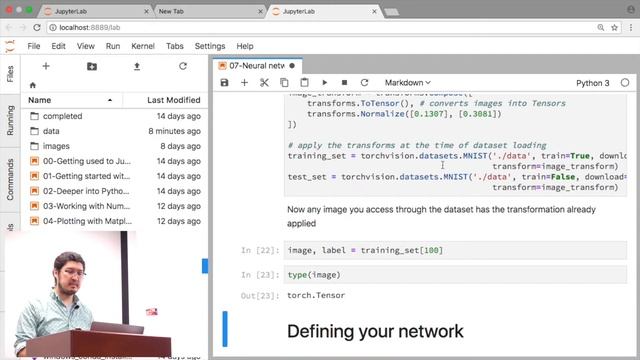Reload the browser page
The image size is (640, 360).
(x=37, y=27)
